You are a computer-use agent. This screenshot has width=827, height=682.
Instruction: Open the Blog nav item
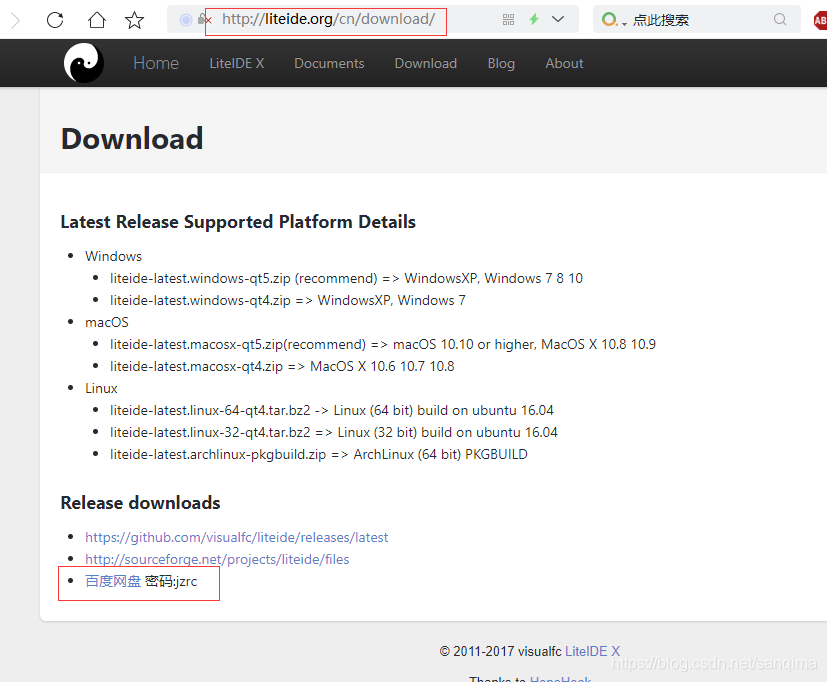click(x=501, y=63)
